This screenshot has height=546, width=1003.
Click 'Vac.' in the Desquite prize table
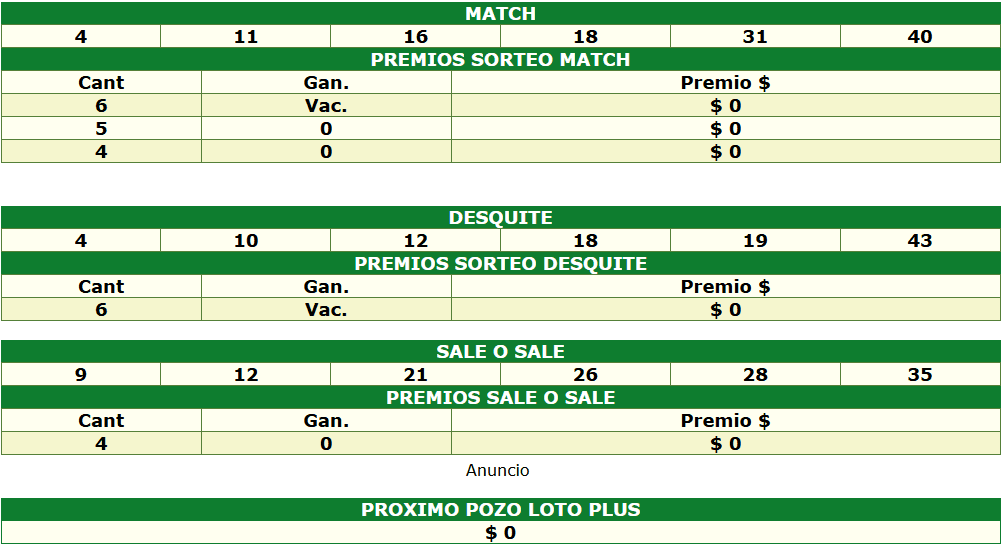[x=326, y=310]
